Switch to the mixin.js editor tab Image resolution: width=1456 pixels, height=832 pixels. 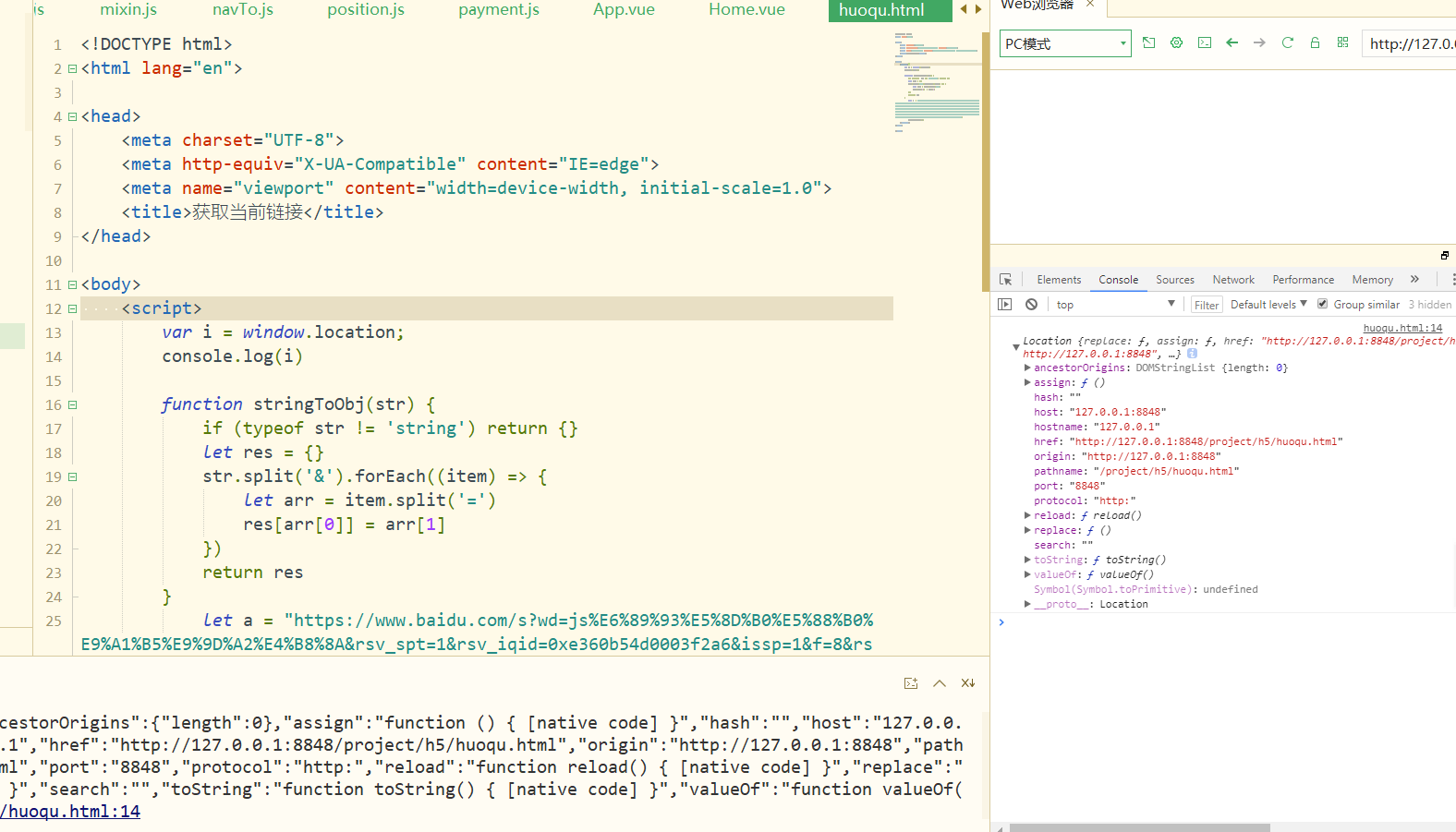coord(128,10)
